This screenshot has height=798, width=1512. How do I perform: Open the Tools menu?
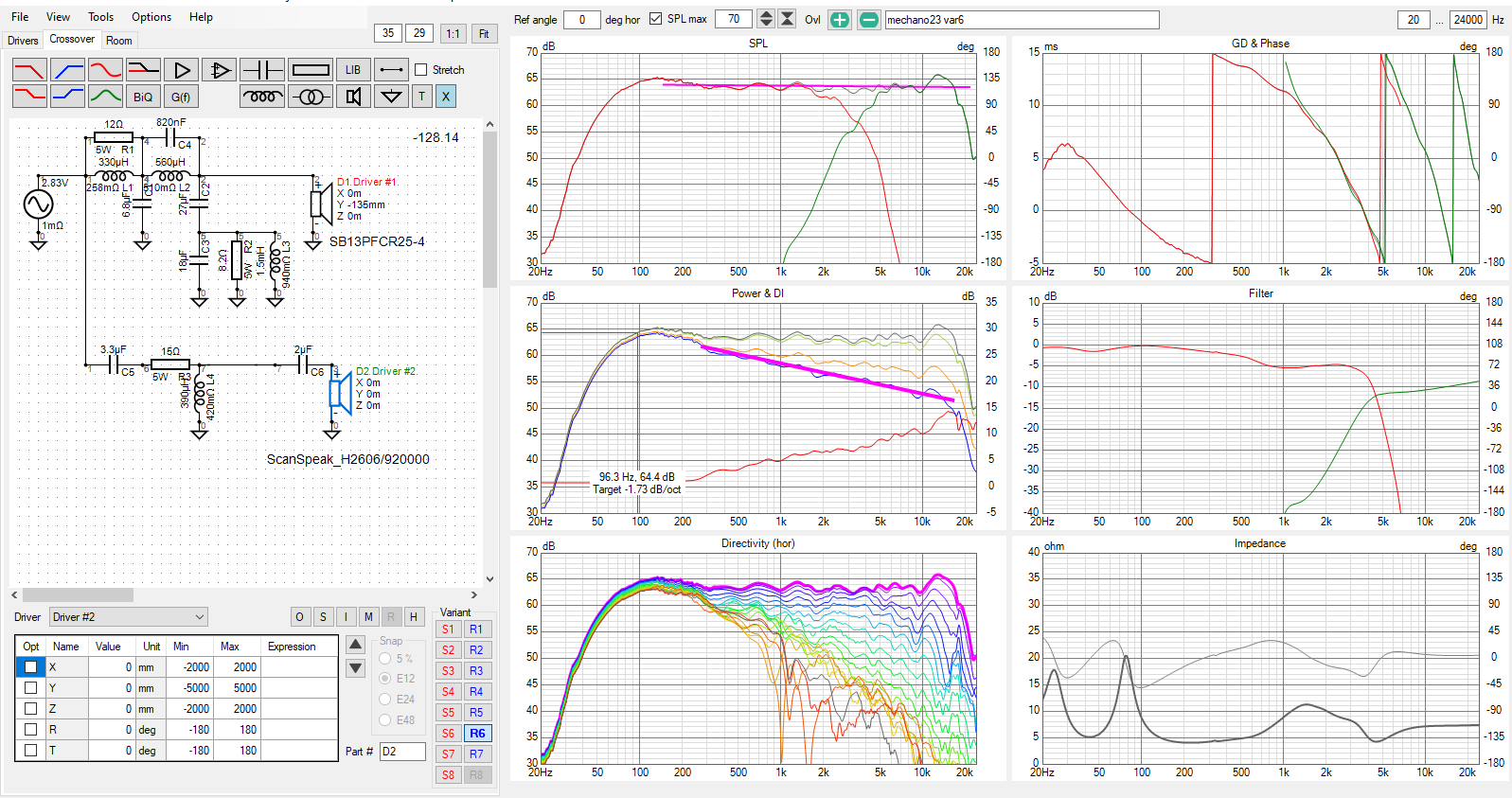pyautogui.click(x=100, y=17)
